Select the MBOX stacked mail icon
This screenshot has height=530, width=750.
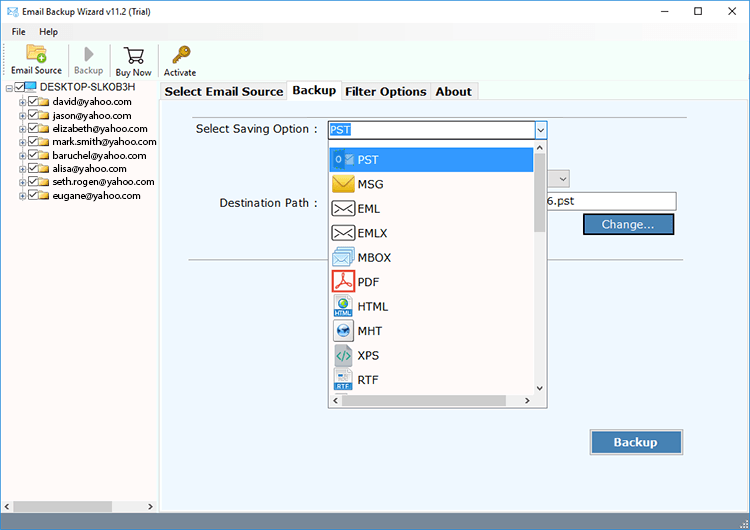click(x=343, y=257)
